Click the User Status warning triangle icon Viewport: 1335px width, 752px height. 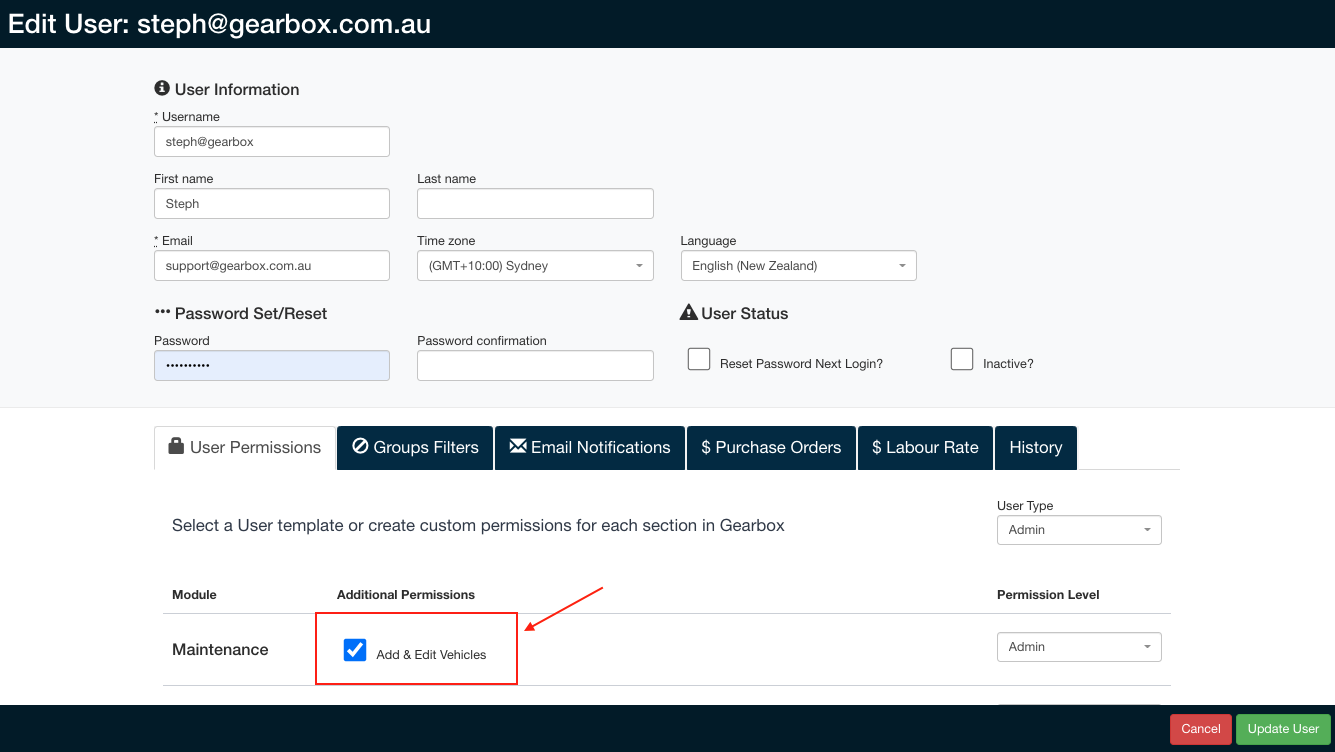(x=688, y=313)
